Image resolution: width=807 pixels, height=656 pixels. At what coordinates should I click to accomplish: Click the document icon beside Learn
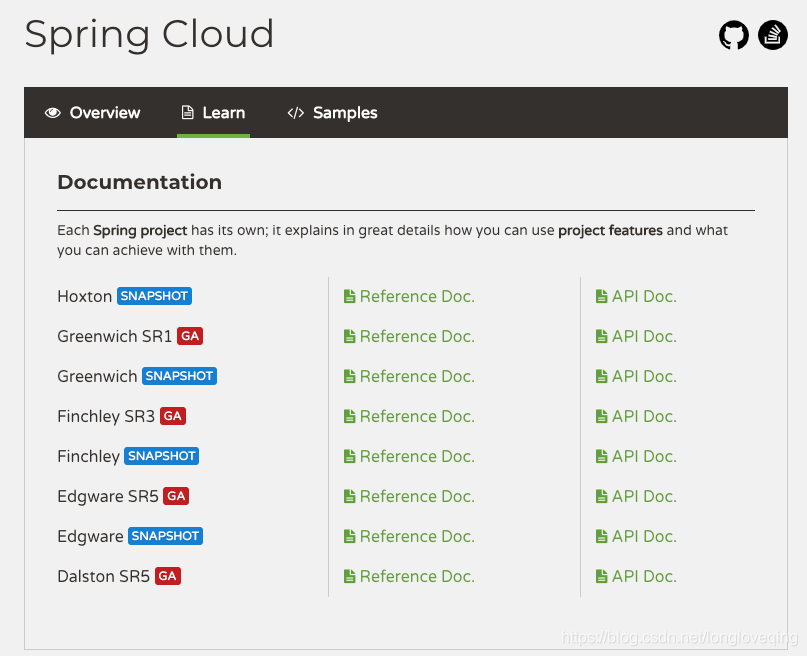(x=188, y=112)
